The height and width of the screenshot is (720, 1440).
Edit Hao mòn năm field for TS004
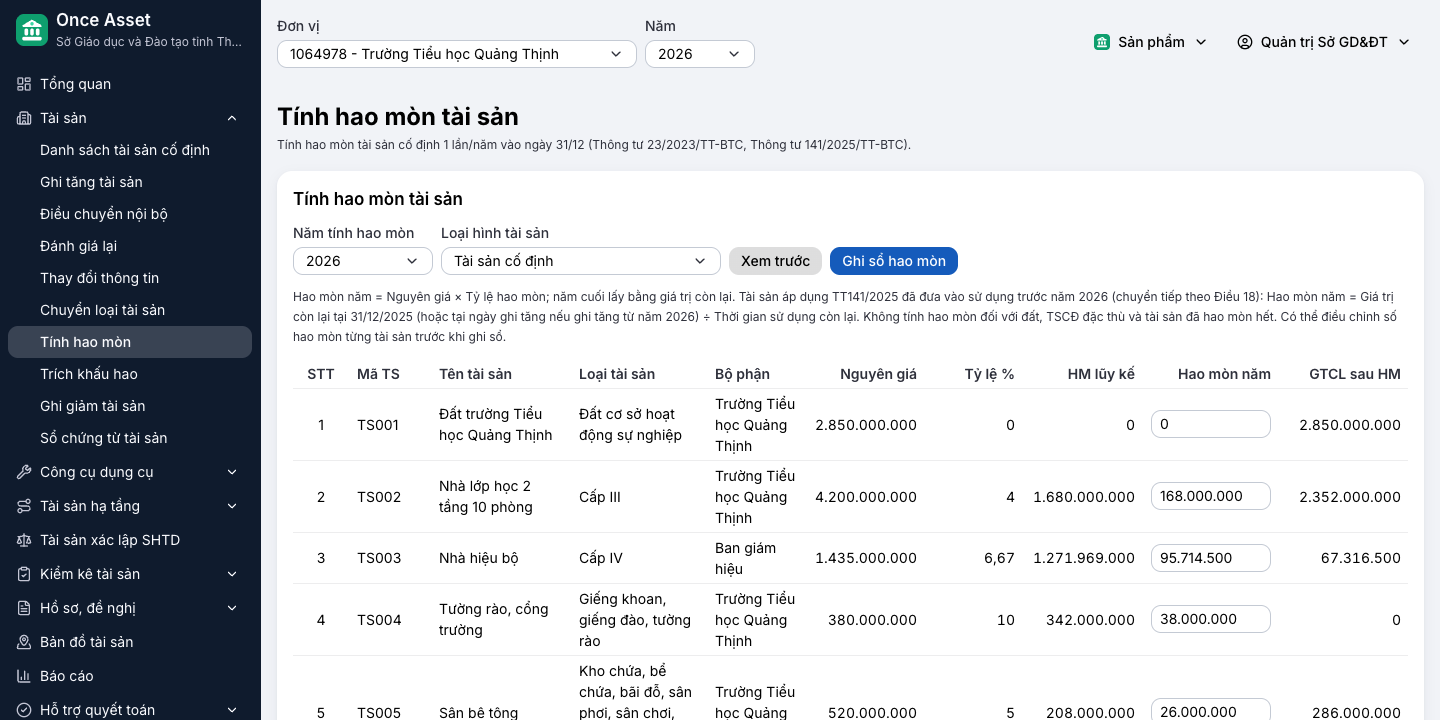pos(1211,619)
